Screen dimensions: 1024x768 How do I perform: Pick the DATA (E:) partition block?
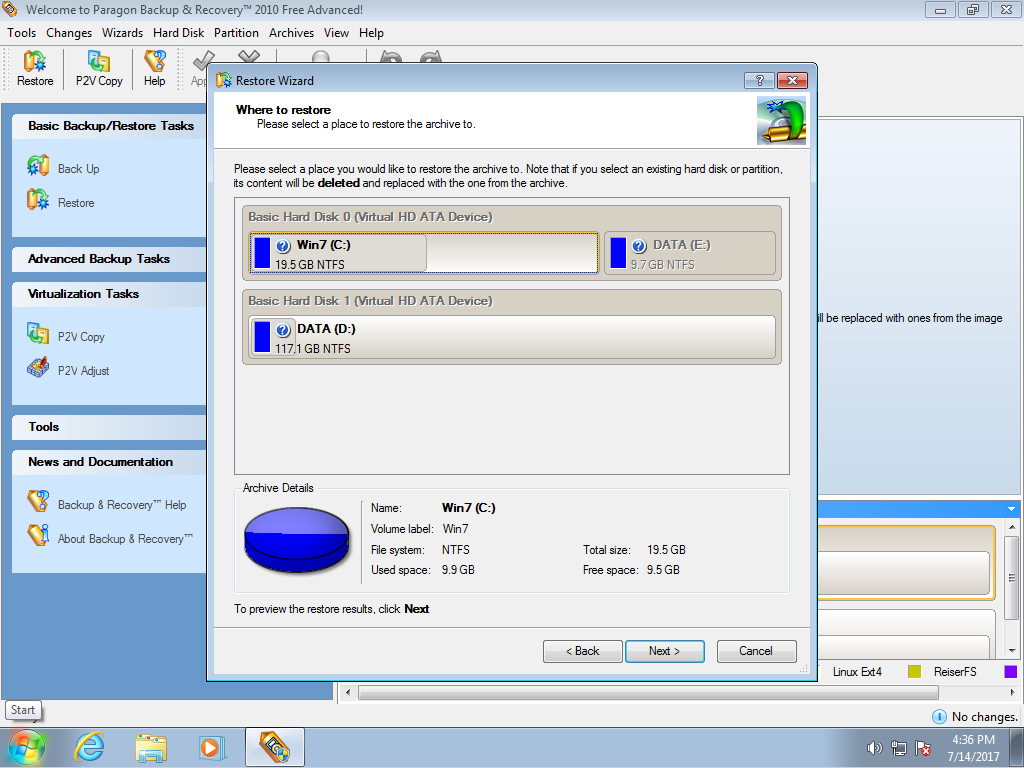[690, 253]
